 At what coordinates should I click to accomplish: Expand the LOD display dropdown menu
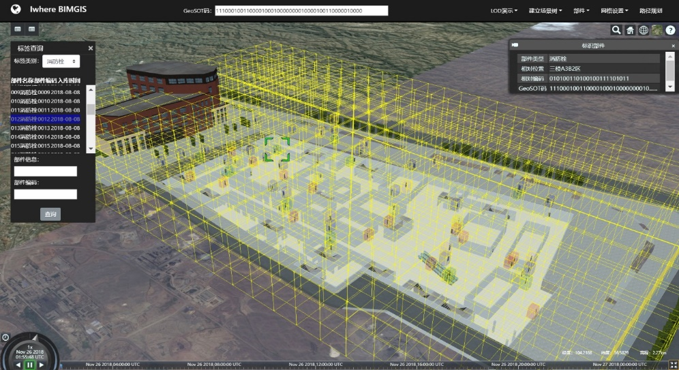[504, 11]
